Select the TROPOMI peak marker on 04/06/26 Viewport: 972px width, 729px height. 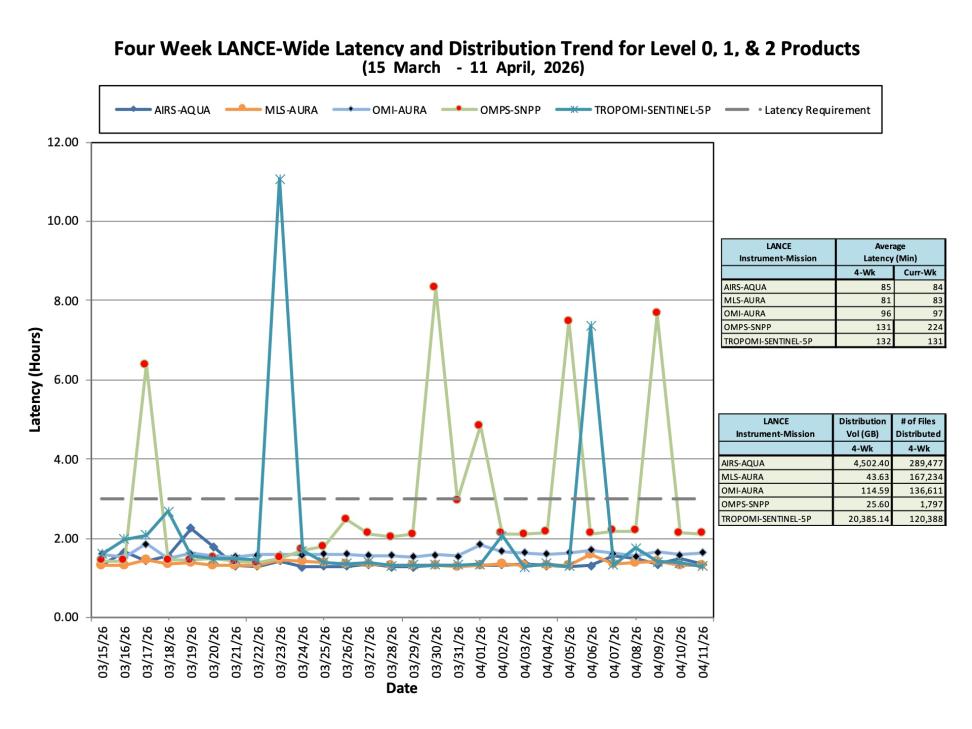tap(591, 326)
